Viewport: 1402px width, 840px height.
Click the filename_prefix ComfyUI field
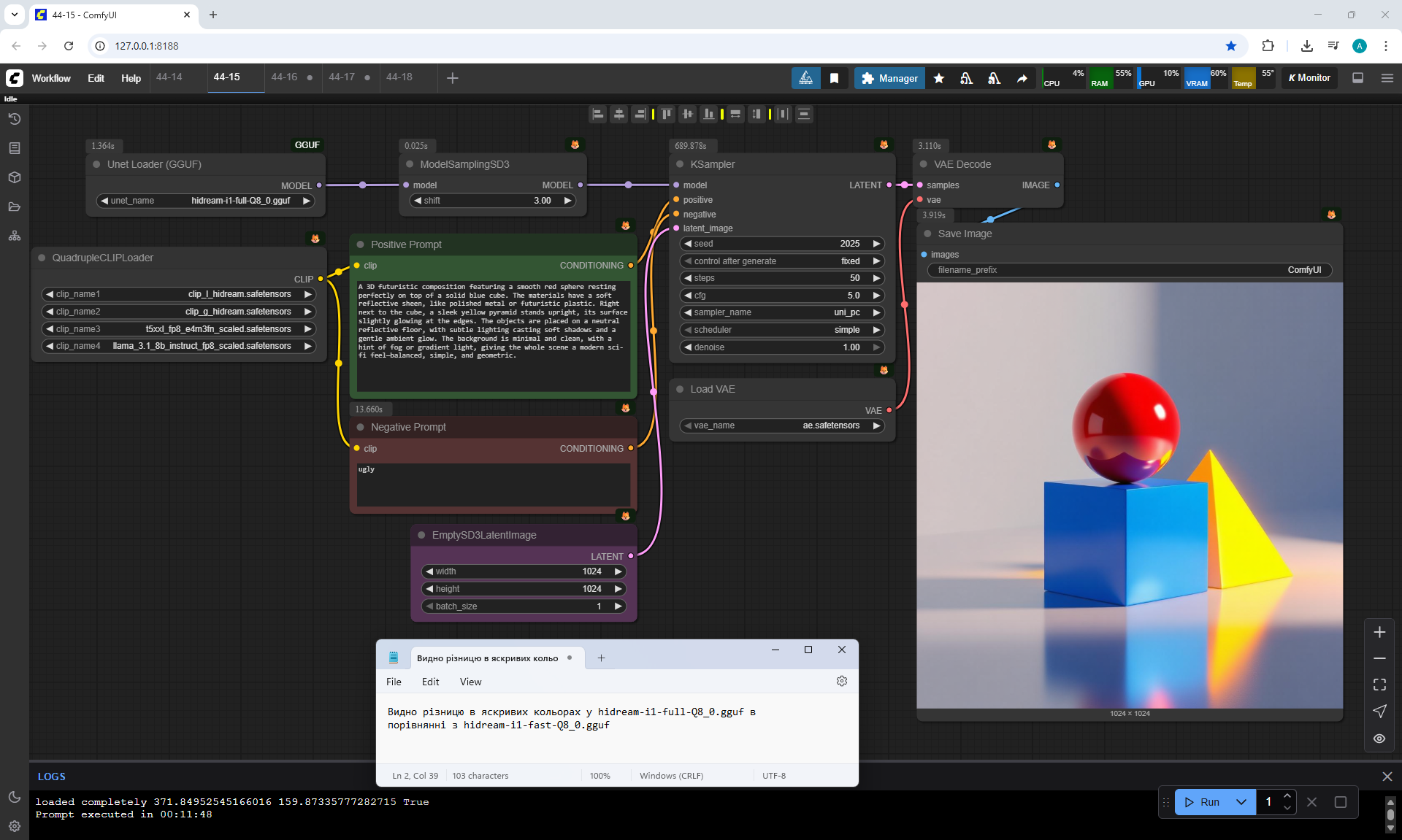pyautogui.click(x=1129, y=270)
